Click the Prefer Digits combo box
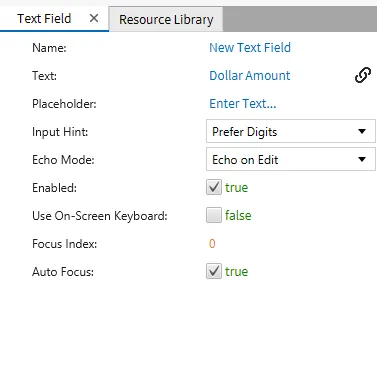 coord(291,131)
